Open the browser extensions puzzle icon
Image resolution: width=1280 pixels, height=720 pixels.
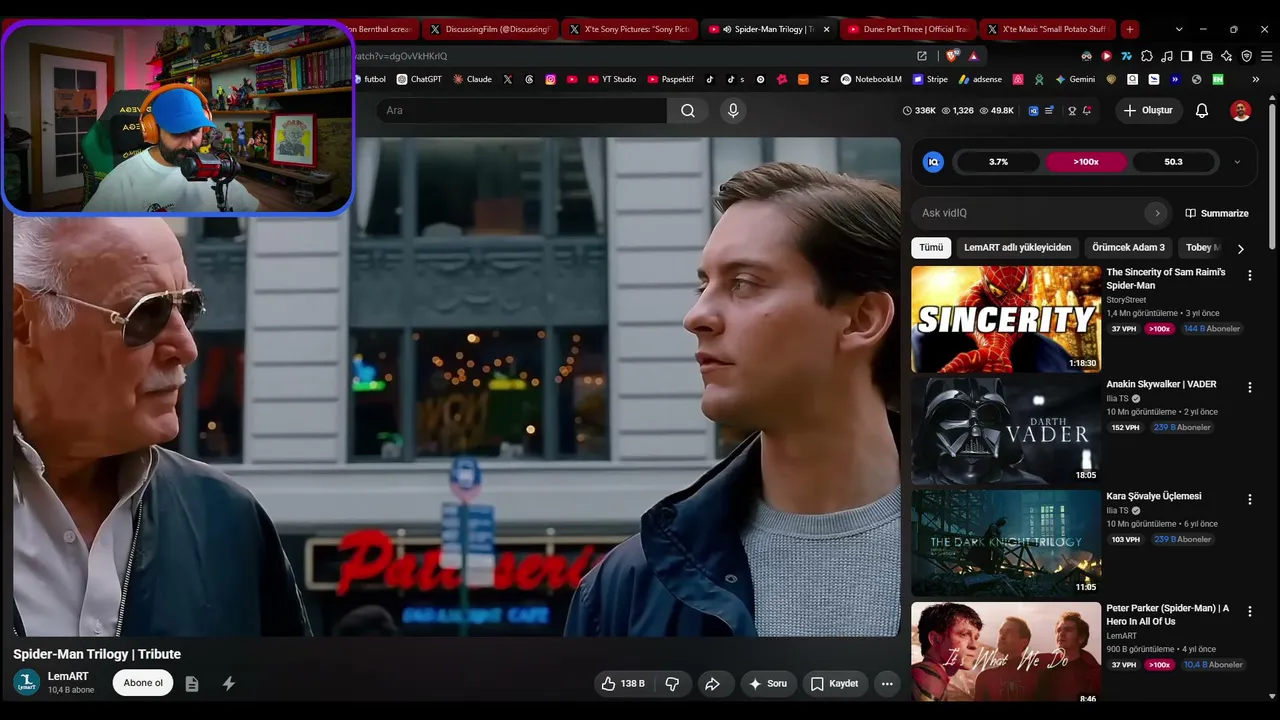point(1147,56)
